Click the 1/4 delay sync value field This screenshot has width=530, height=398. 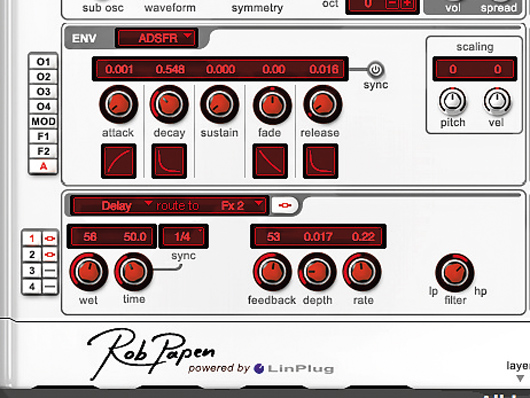click(x=183, y=236)
